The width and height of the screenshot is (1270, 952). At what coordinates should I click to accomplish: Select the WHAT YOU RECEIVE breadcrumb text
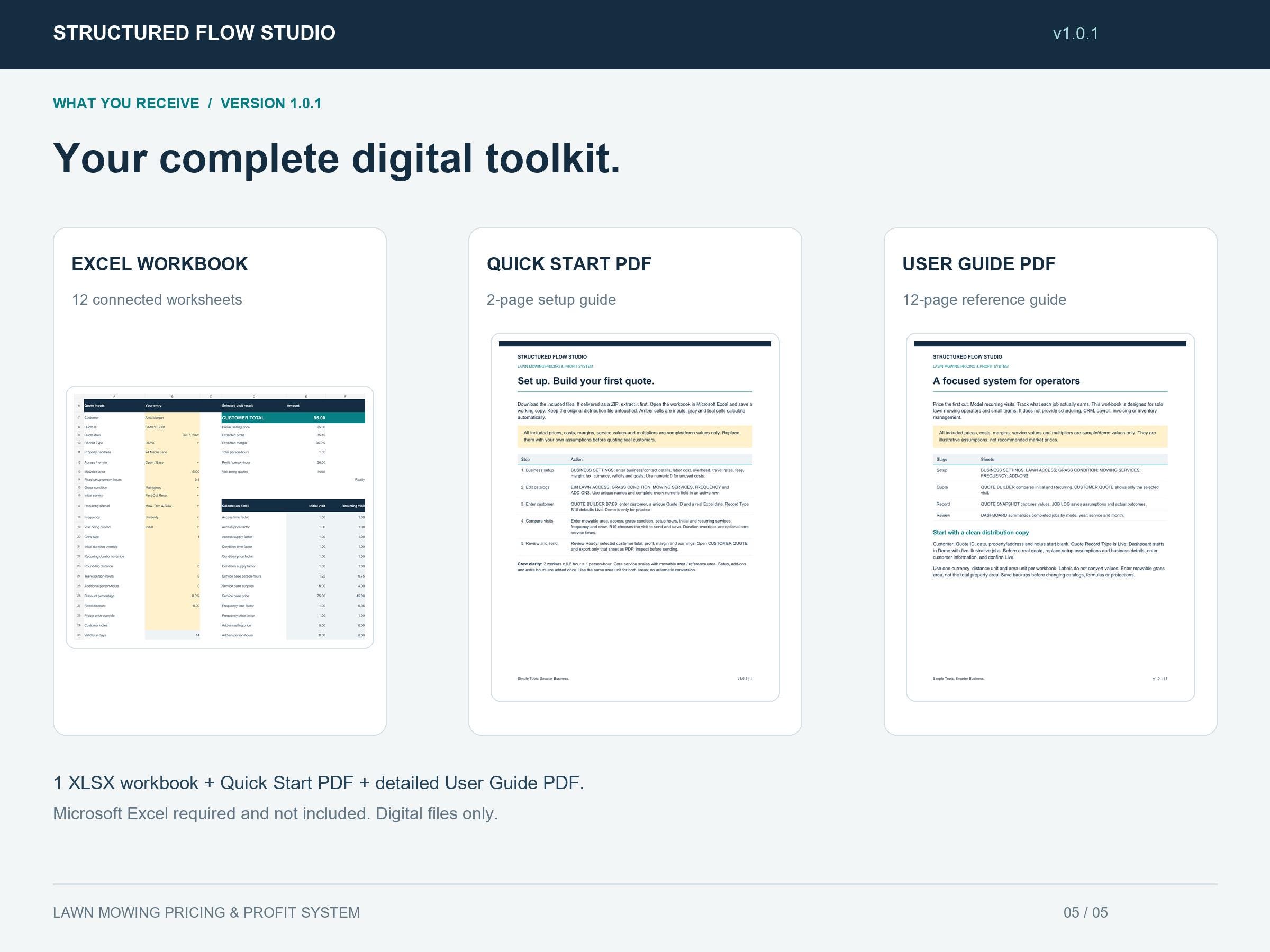click(126, 103)
